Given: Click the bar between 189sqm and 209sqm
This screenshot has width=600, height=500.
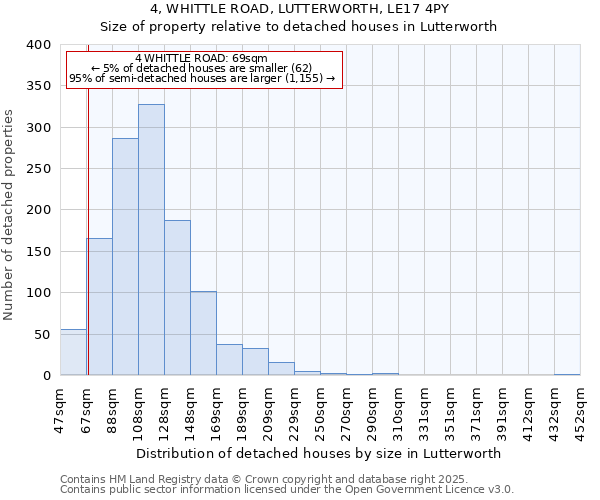Looking at the screenshot, I should point(255,362).
